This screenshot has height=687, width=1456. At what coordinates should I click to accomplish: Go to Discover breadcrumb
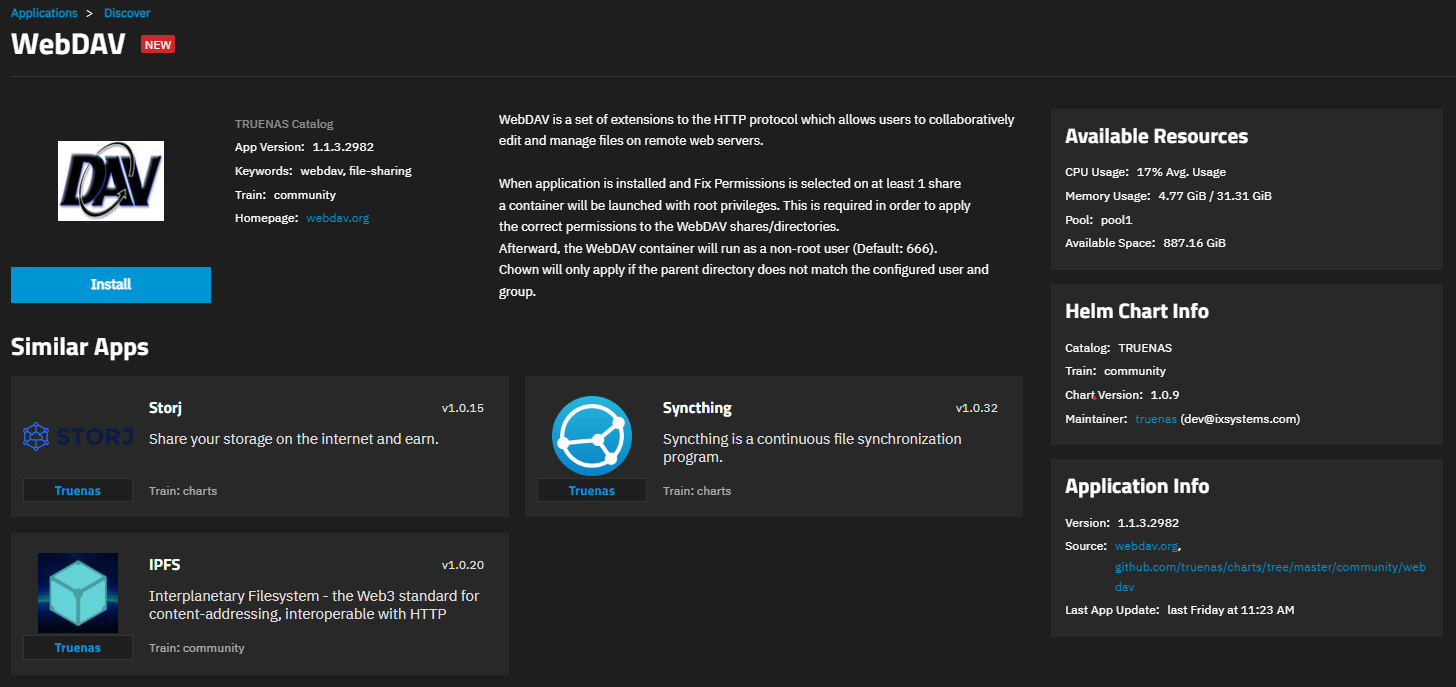pyautogui.click(x=127, y=13)
